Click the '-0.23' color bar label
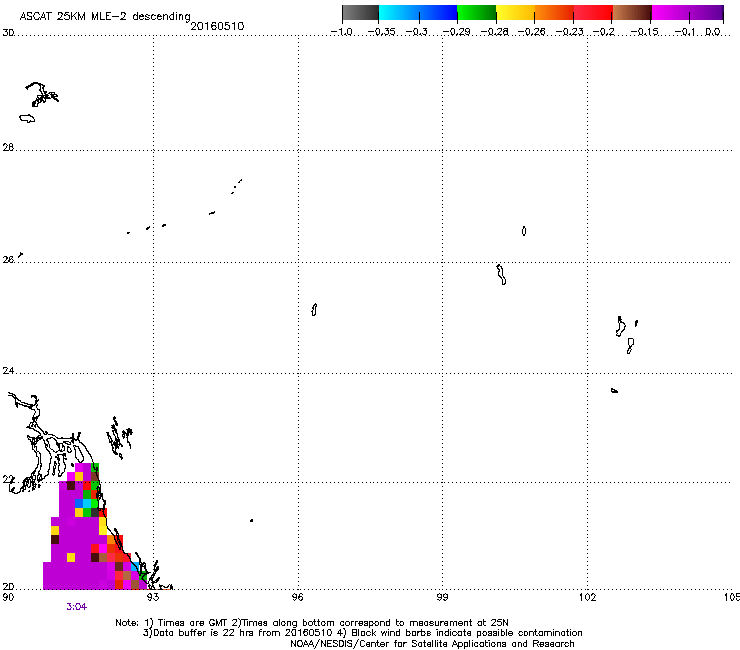 (x=570, y=32)
